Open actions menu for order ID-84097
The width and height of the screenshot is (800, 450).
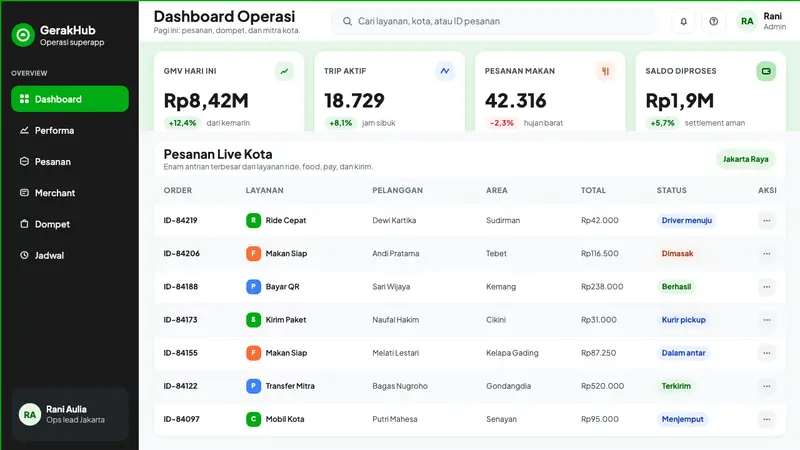(766, 419)
